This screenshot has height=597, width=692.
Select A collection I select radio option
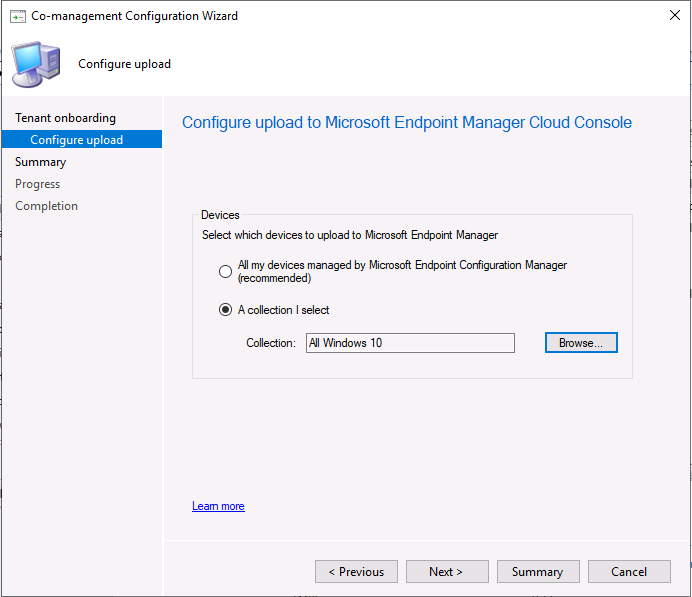(225, 310)
